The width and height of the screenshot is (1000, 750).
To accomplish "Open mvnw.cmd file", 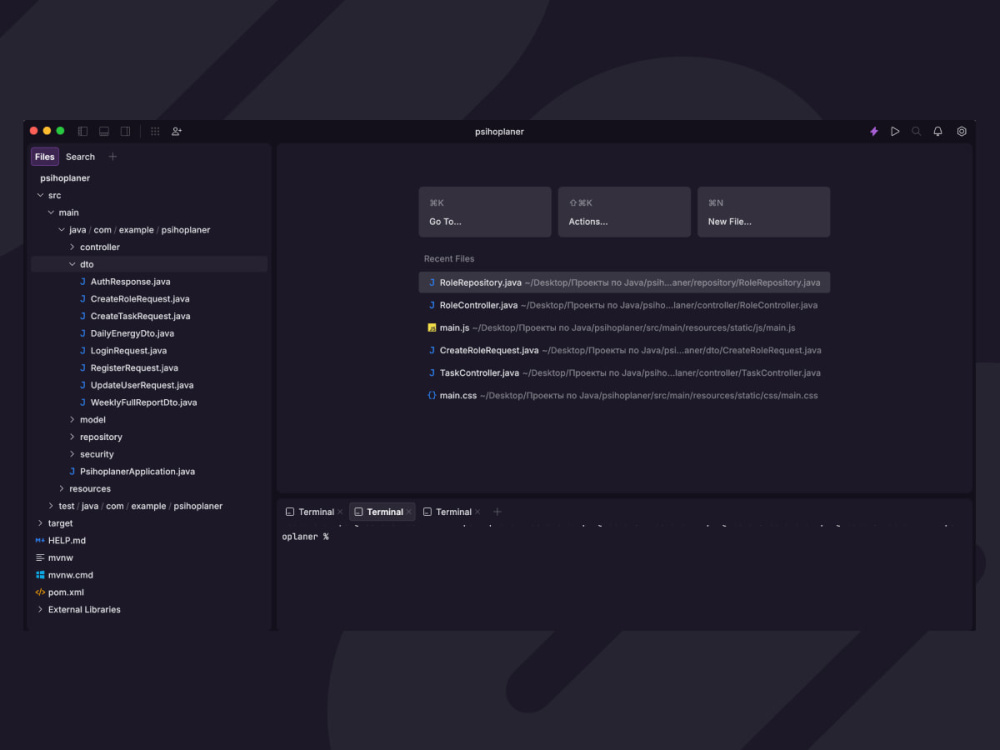I will coord(70,575).
